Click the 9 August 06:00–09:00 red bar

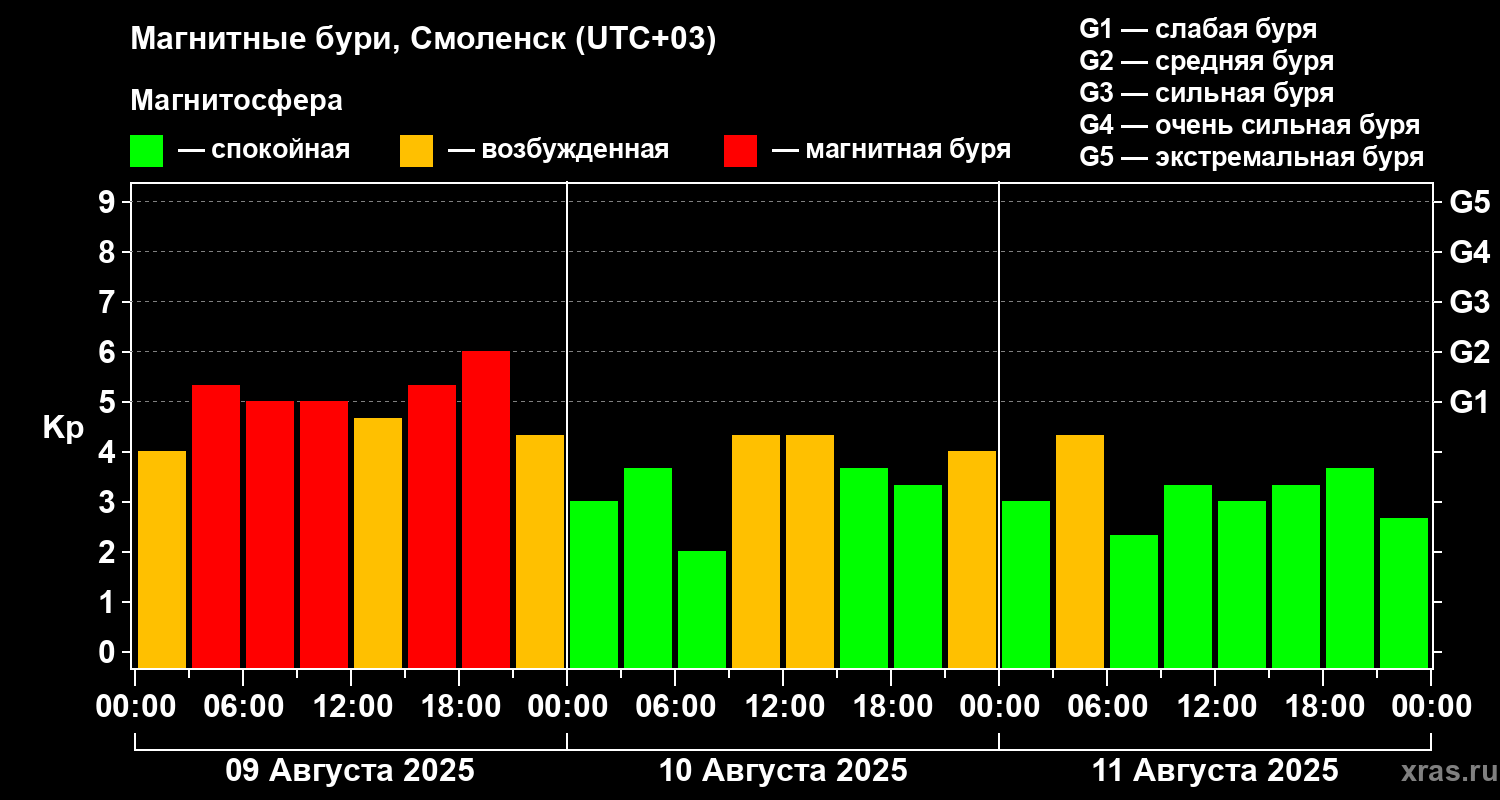pyautogui.click(x=270, y=534)
